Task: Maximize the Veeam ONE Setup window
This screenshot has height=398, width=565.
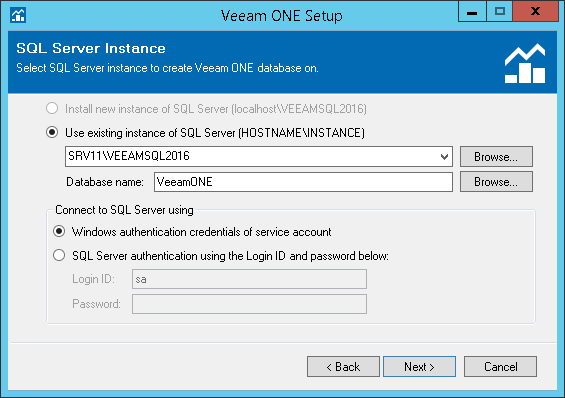Action: pyautogui.click(x=500, y=12)
